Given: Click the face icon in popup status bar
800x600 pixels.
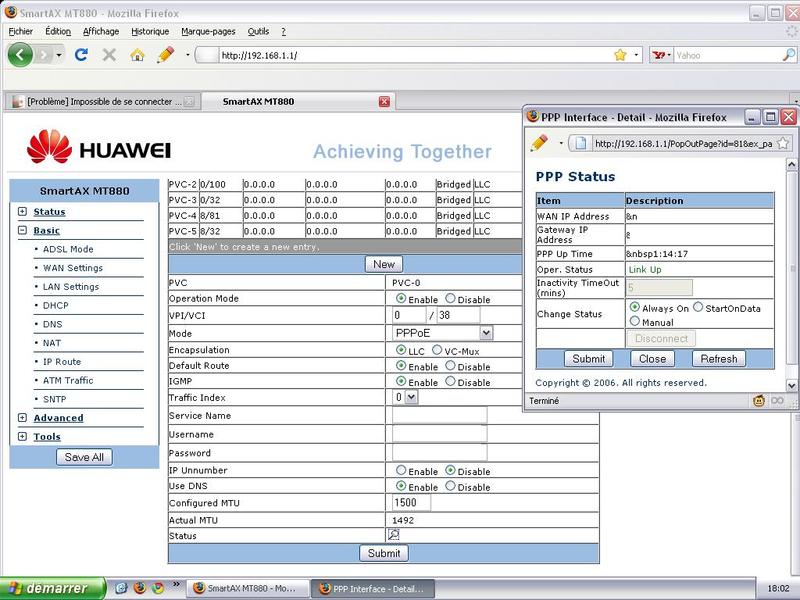Looking at the screenshot, I should [x=759, y=401].
